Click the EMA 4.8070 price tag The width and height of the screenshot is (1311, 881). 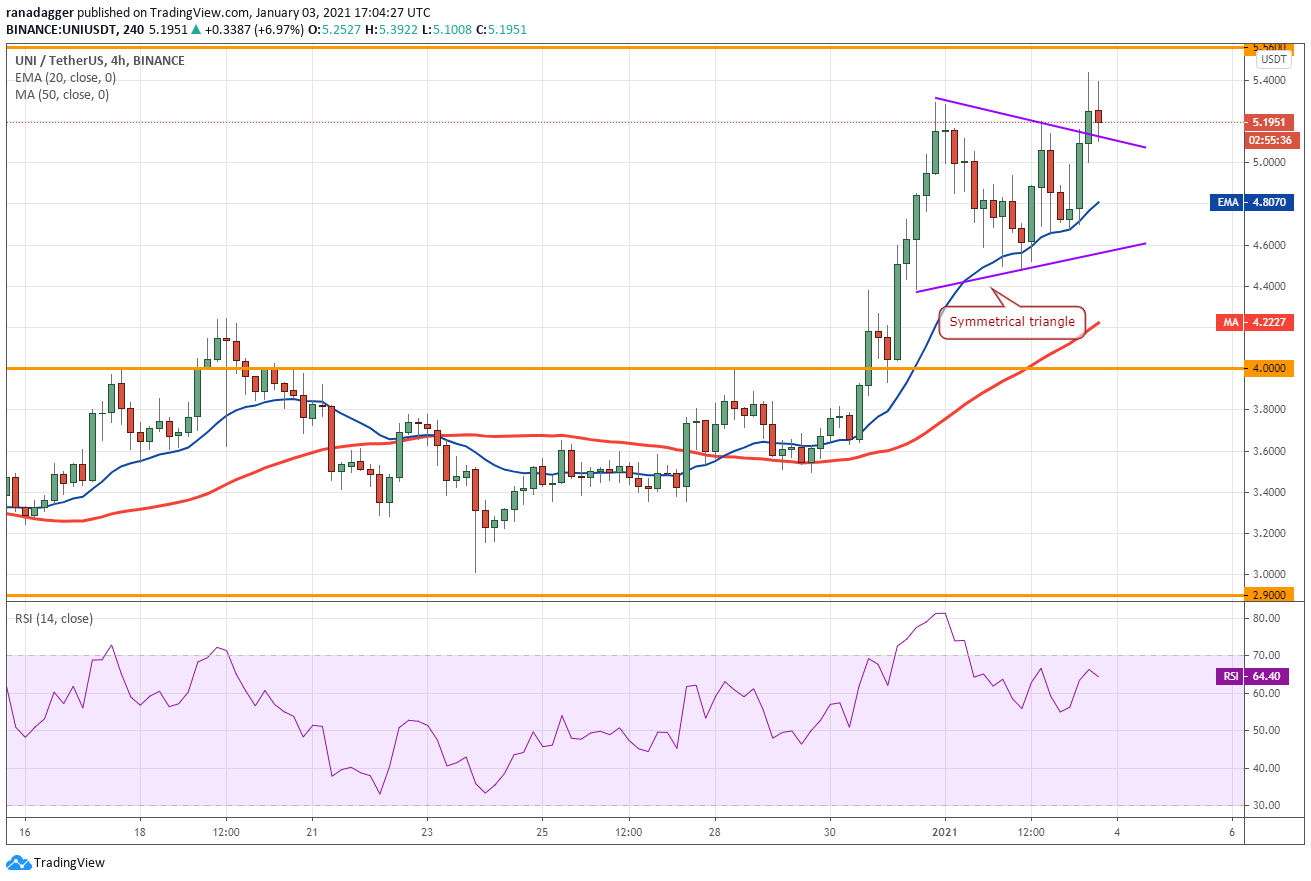click(1254, 202)
